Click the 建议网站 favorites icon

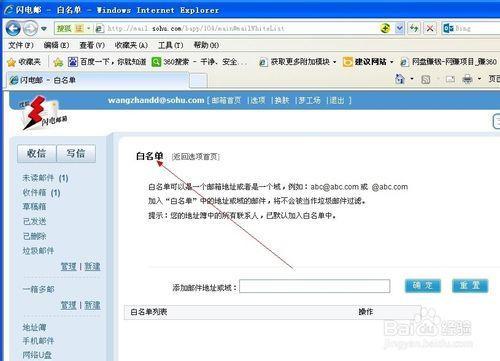(348, 62)
